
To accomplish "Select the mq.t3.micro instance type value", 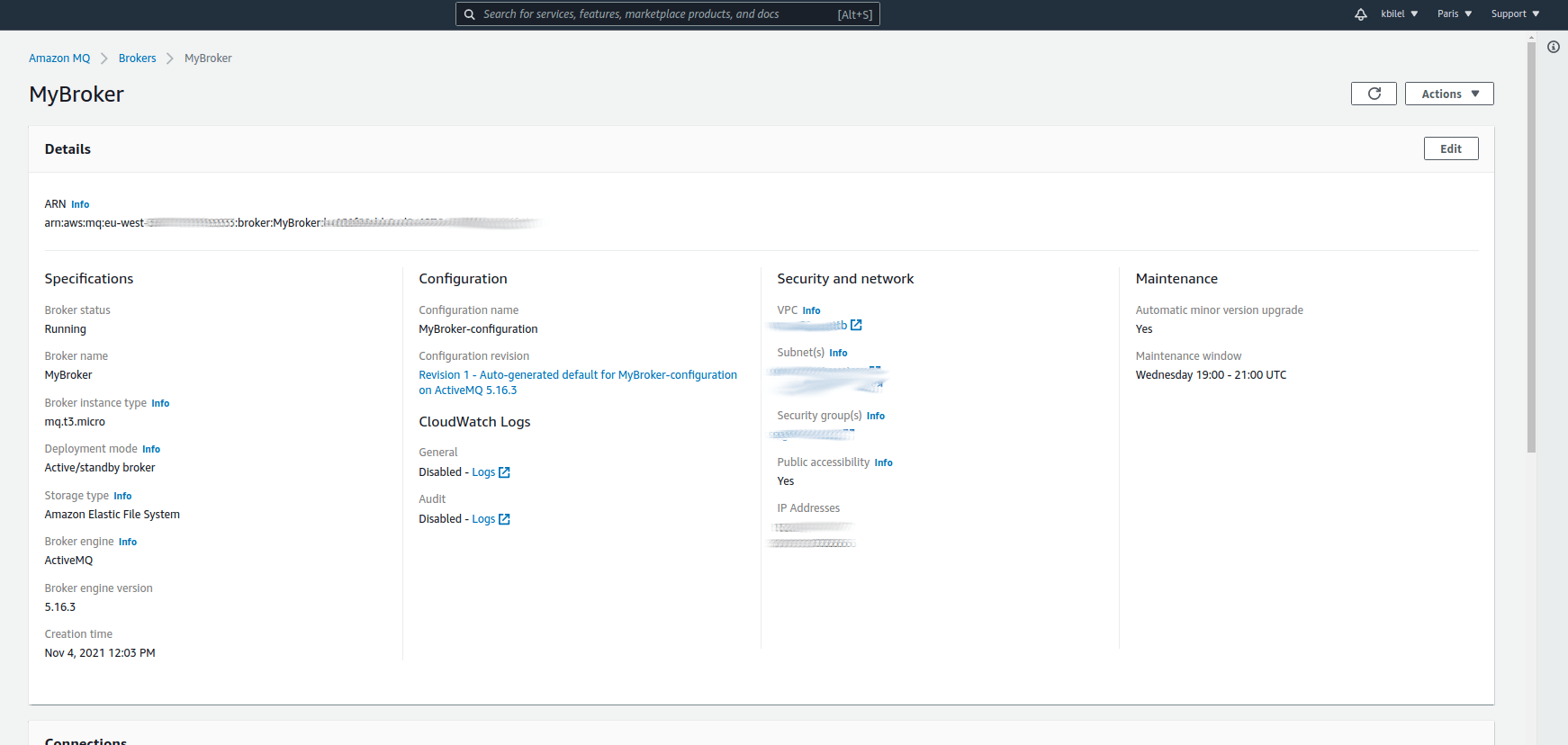I will 75,422.
